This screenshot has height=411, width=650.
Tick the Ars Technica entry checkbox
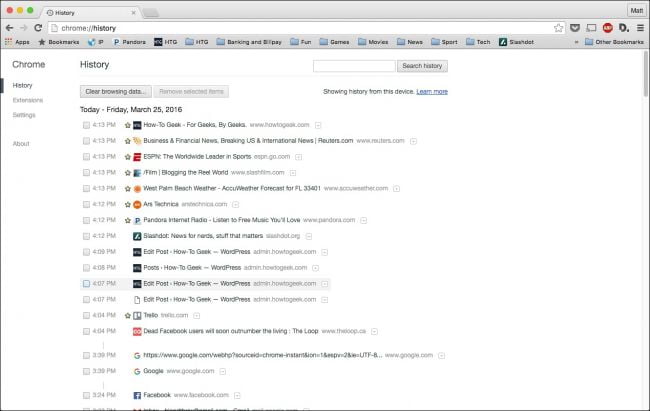(x=86, y=204)
